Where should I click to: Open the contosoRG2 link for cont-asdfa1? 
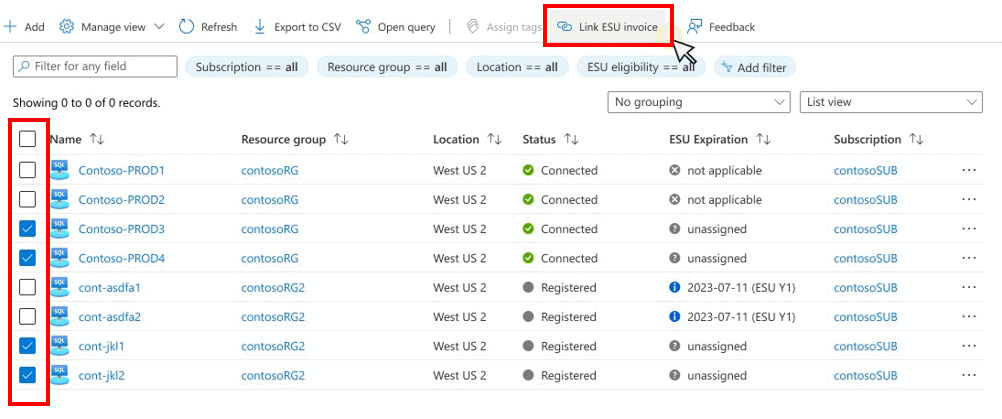(x=273, y=288)
